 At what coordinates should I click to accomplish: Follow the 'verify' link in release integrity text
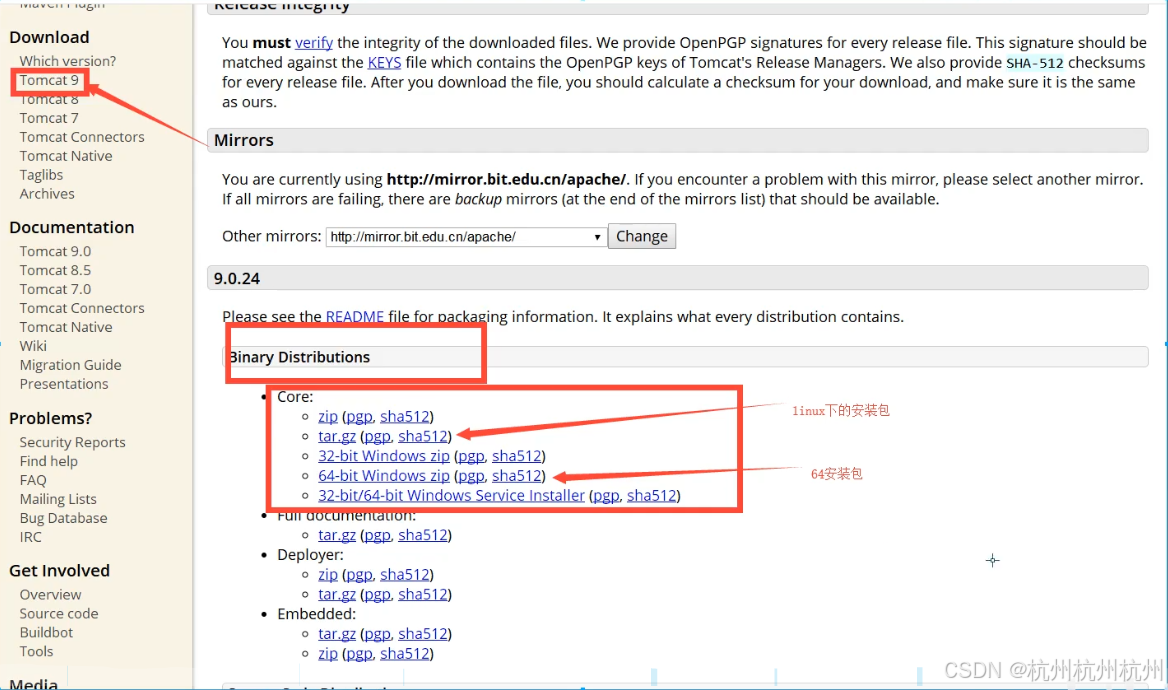[314, 42]
